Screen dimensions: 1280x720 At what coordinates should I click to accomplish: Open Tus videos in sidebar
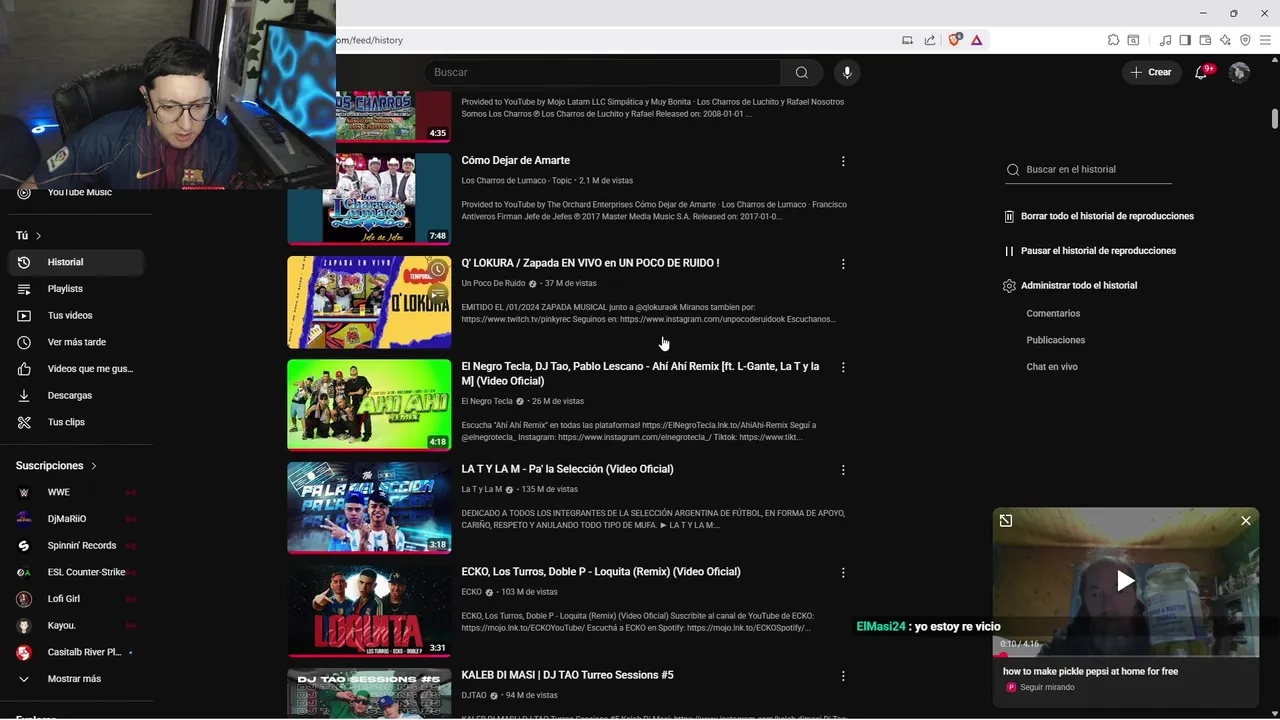76,315
